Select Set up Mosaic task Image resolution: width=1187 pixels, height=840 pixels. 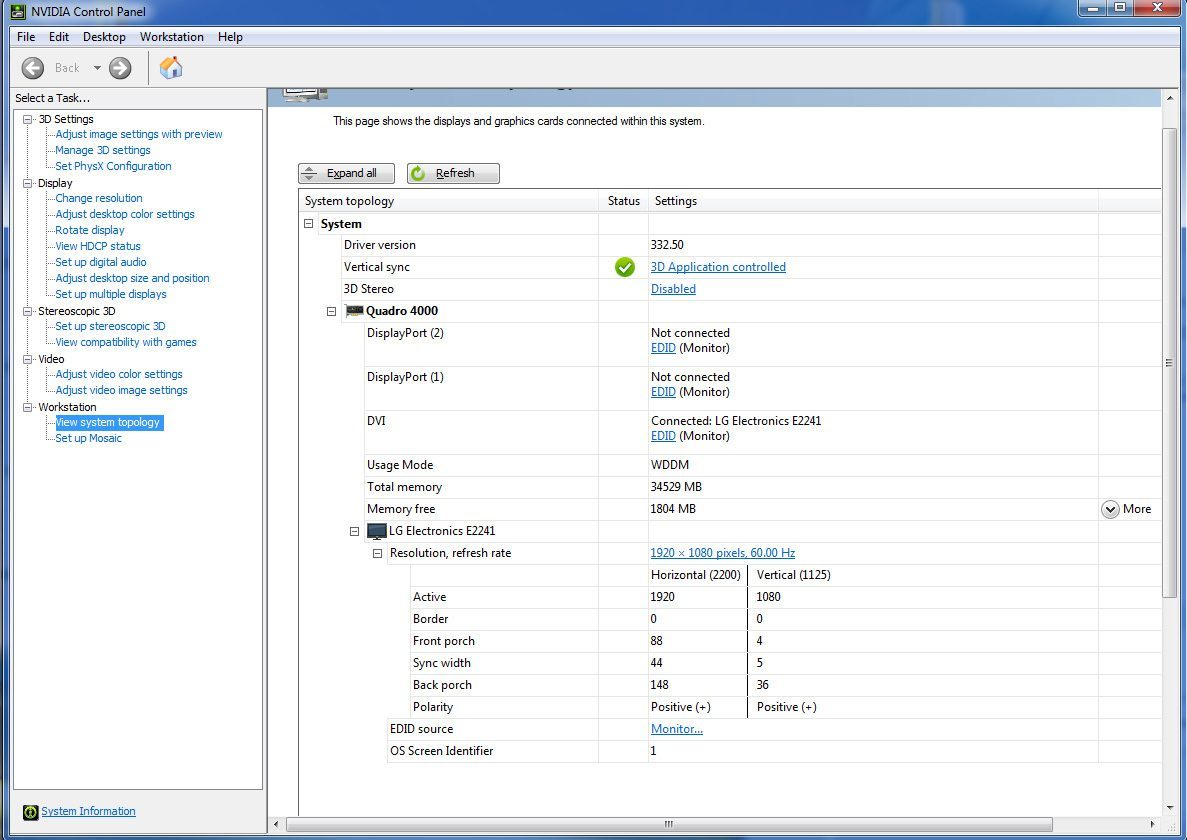coord(89,438)
